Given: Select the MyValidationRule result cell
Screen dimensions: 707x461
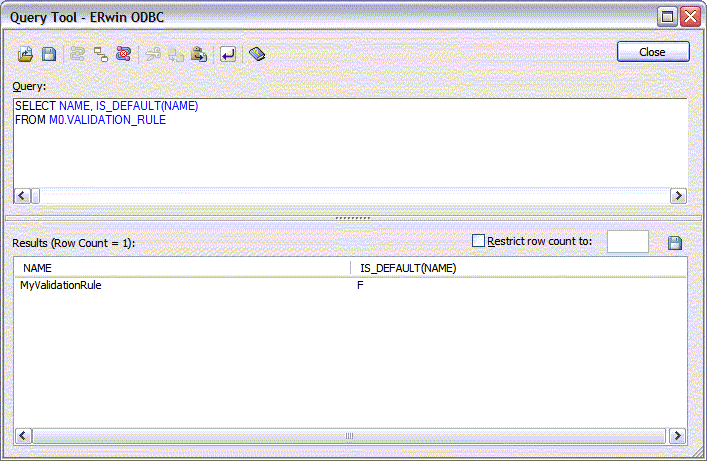Looking at the screenshot, I should (x=61, y=285).
